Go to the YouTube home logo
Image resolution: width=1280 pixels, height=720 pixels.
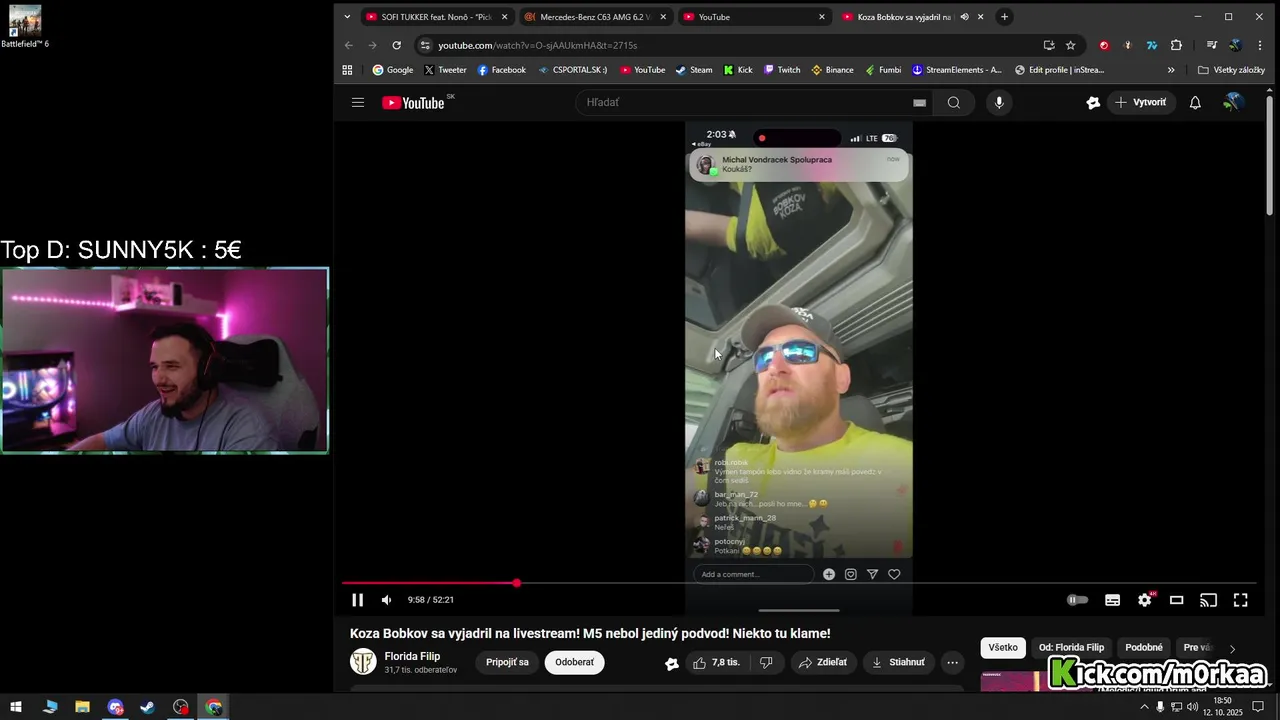pos(413,103)
